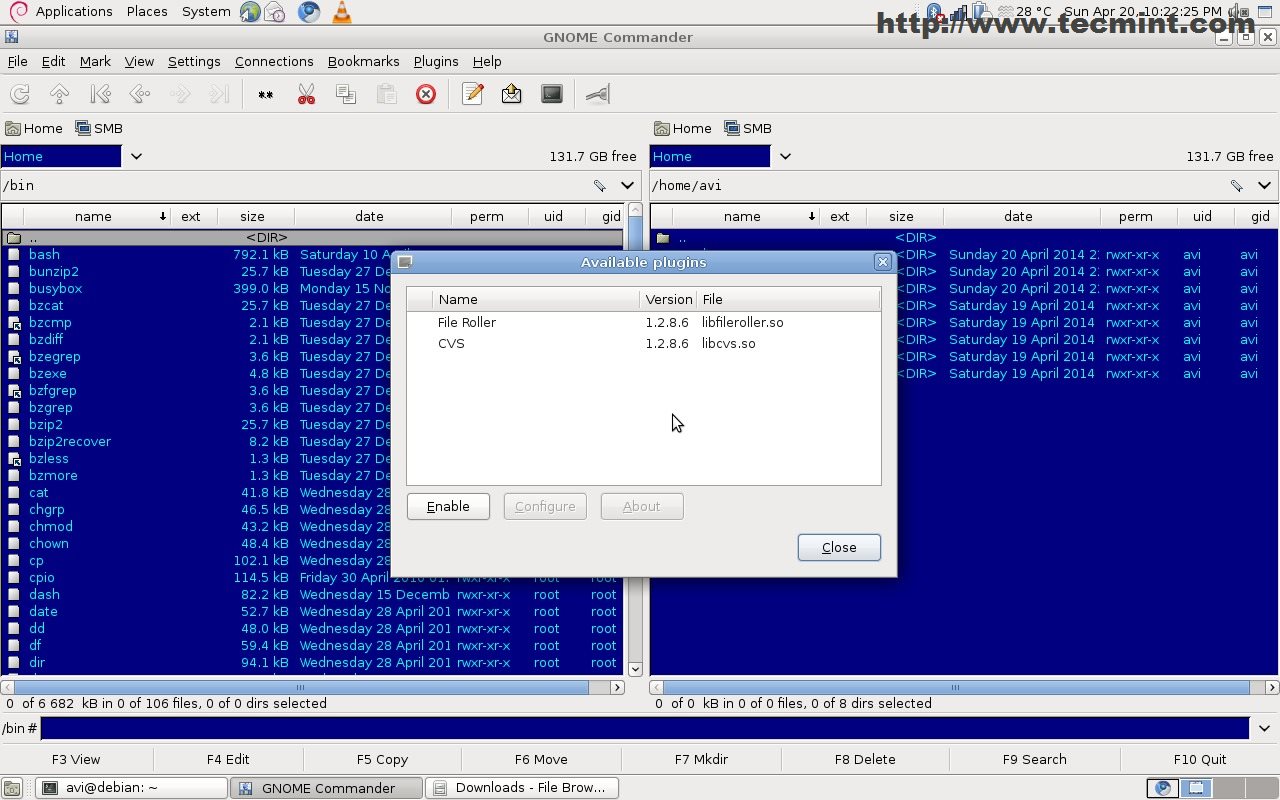Launch VLC from the top panel

341,12
